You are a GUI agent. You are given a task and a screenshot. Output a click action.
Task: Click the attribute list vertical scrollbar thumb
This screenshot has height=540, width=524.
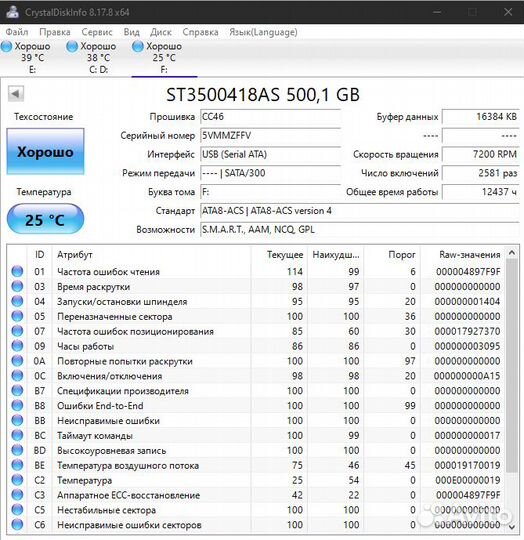coord(512,366)
